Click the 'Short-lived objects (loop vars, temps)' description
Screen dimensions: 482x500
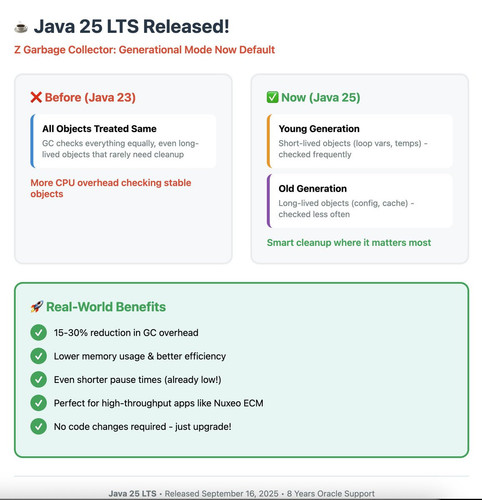point(353,149)
